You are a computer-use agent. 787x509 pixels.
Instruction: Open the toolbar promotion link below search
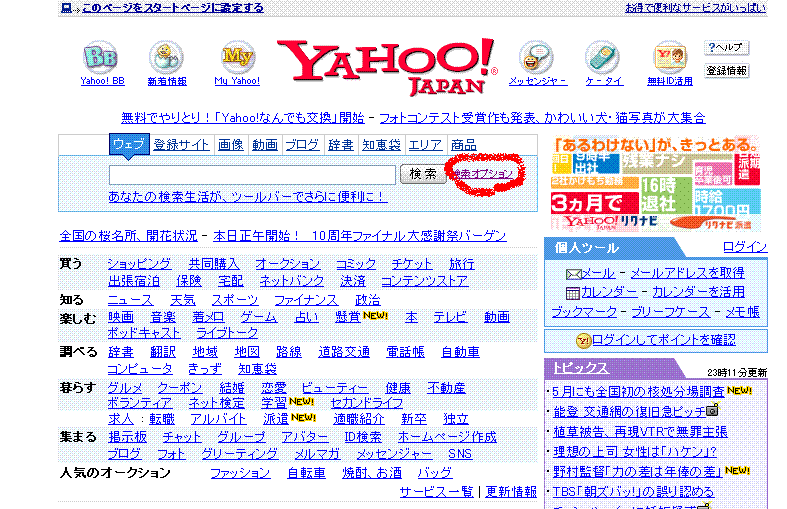click(246, 197)
